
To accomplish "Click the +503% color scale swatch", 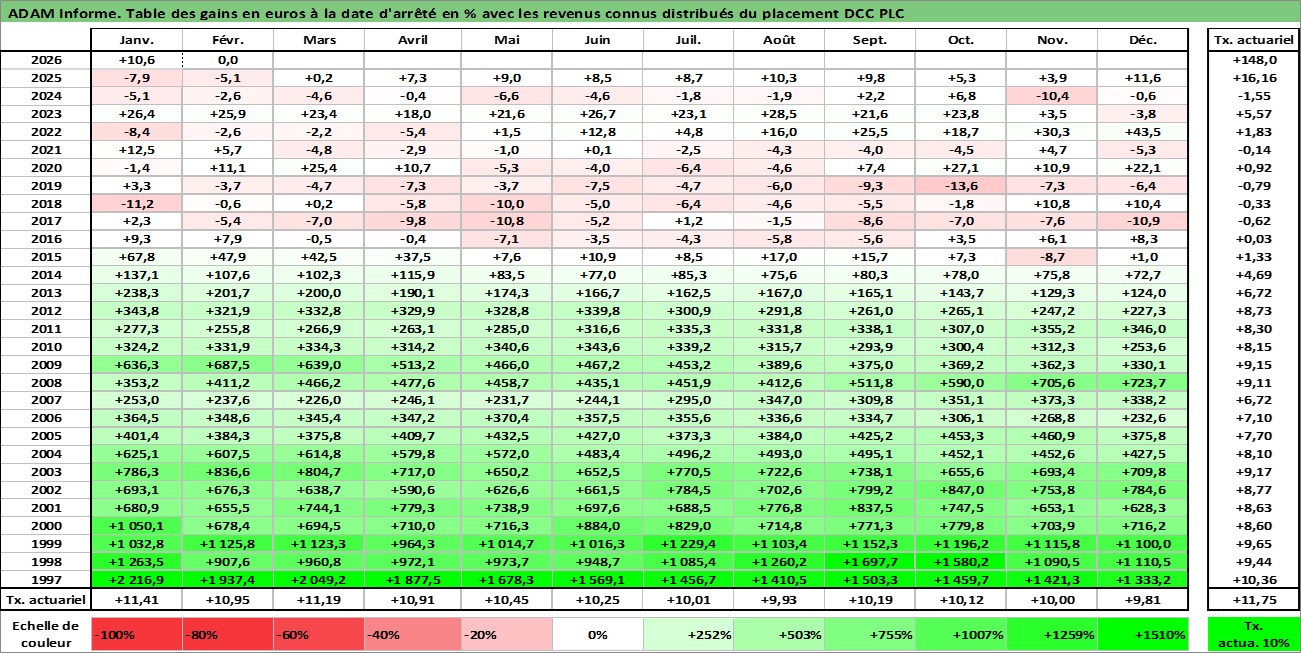I will point(779,634).
